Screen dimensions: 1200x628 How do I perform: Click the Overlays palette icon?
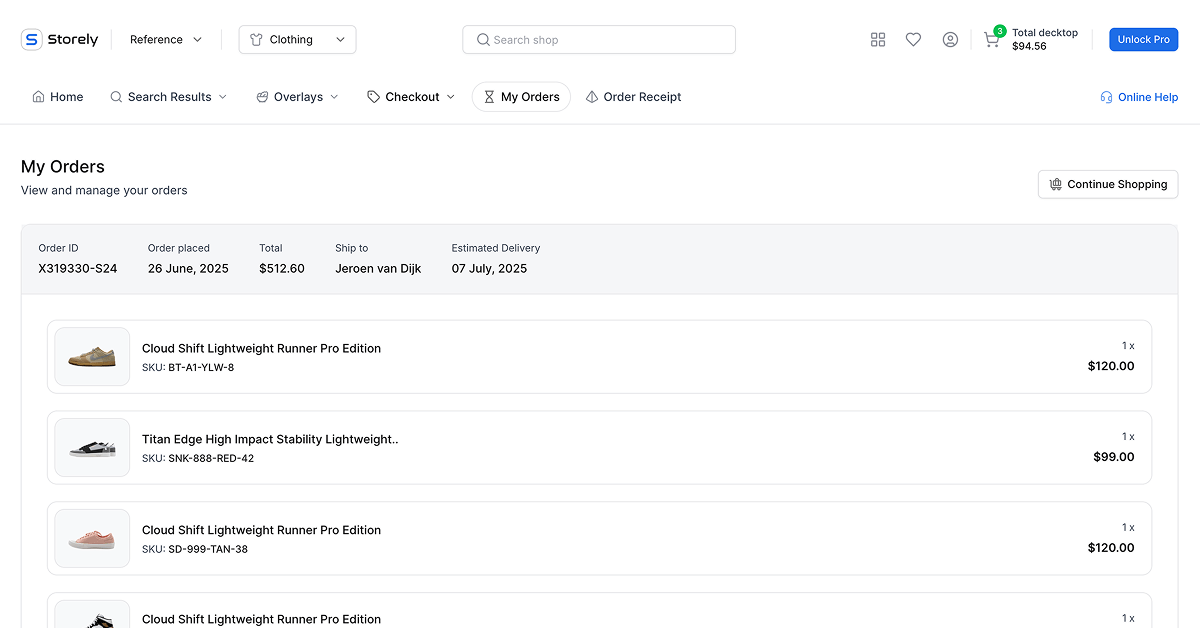[262, 97]
